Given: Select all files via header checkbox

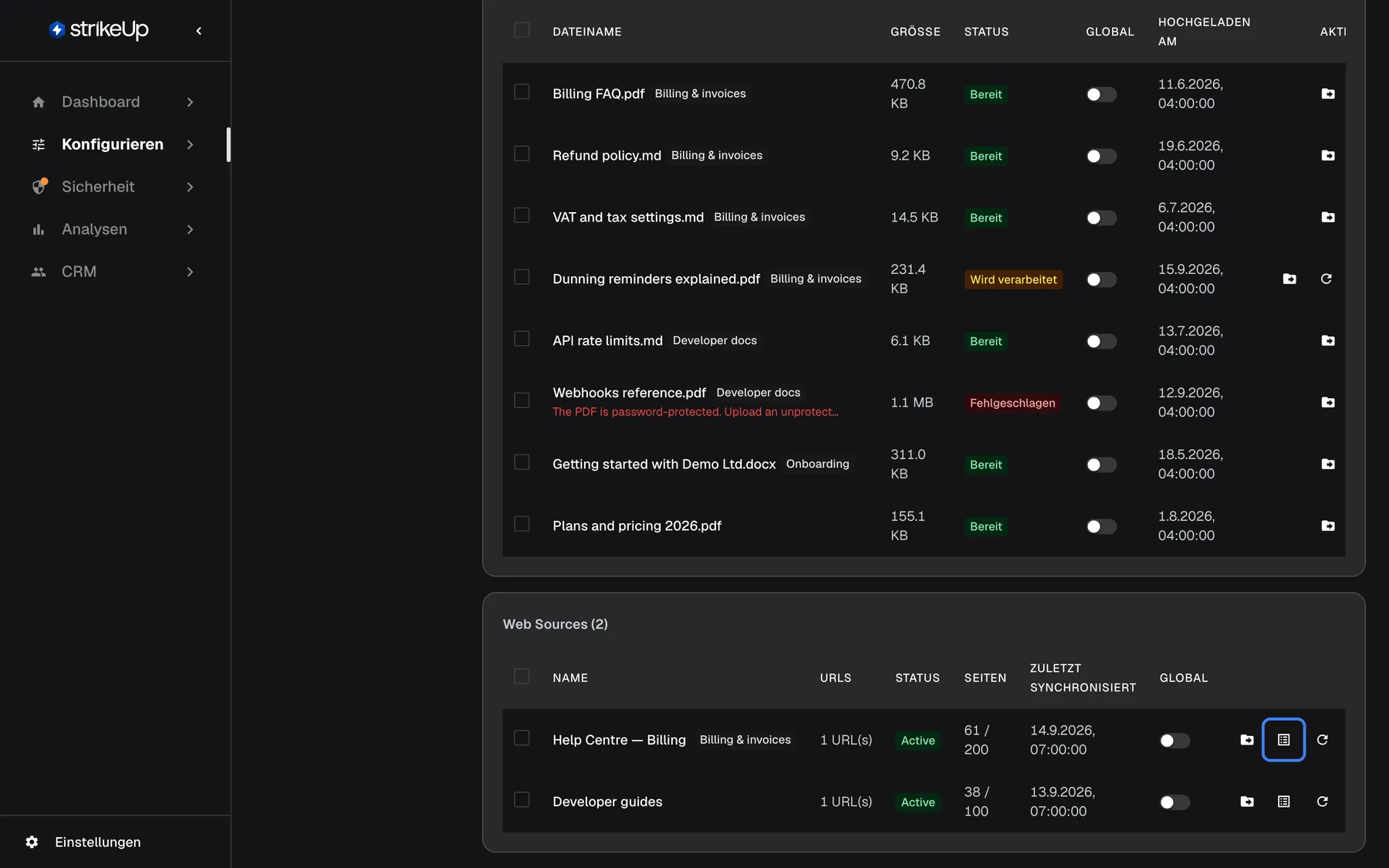Looking at the screenshot, I should click(x=522, y=30).
